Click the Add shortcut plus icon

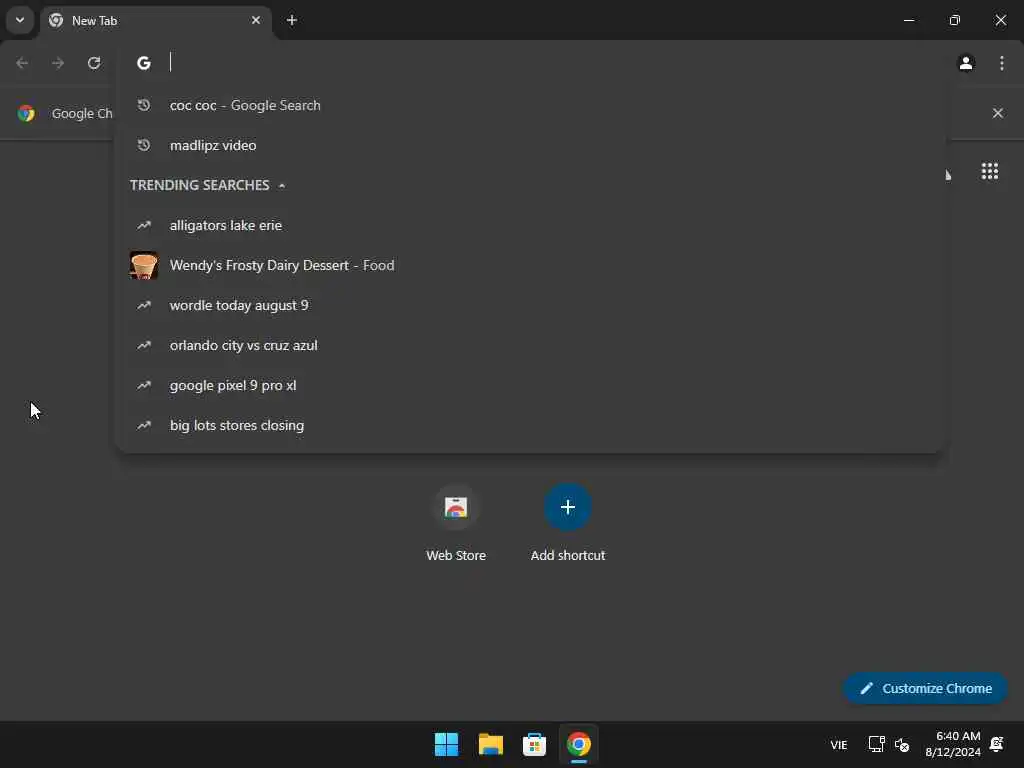(568, 507)
